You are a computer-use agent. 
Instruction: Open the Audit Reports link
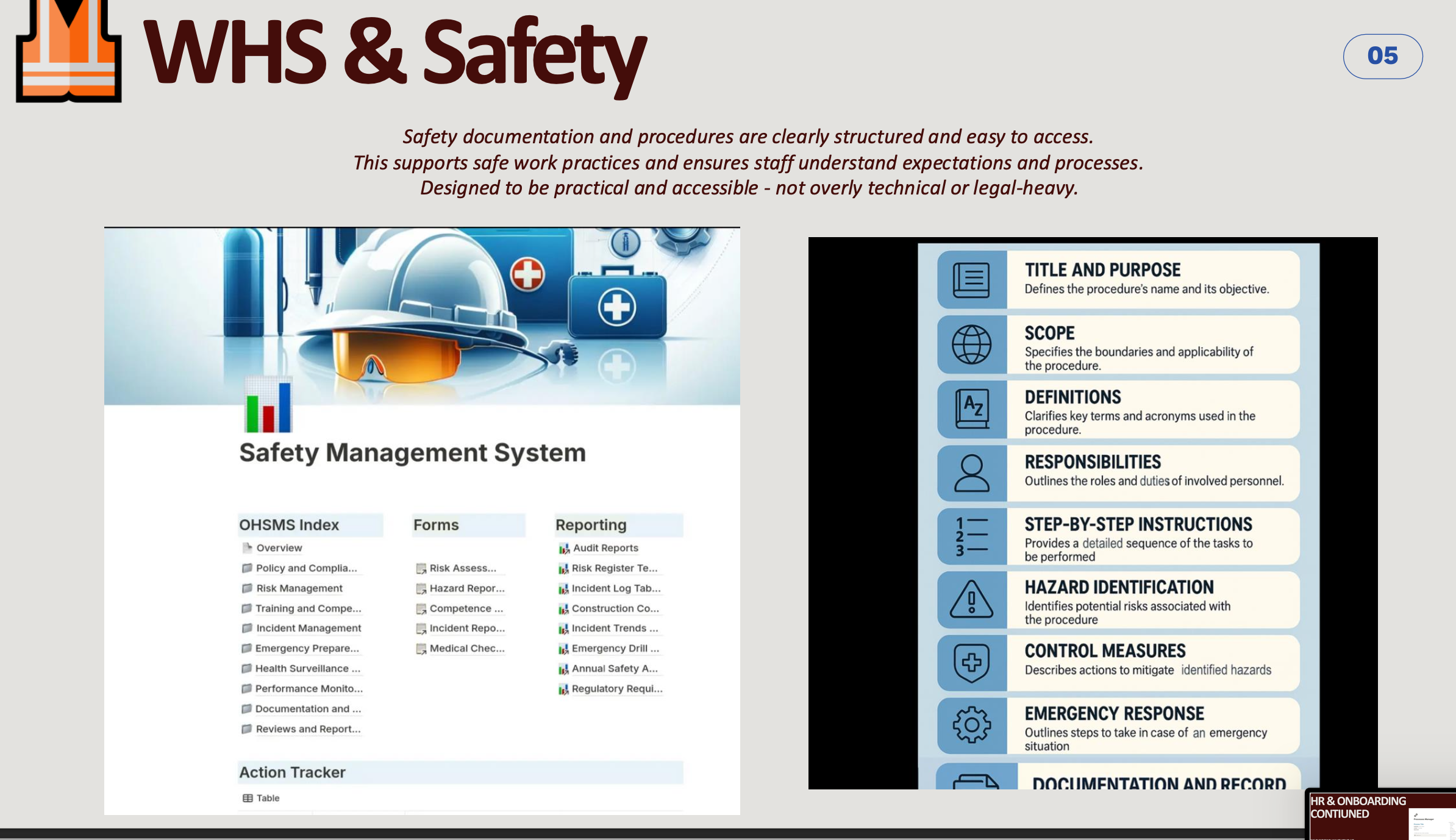coord(605,548)
